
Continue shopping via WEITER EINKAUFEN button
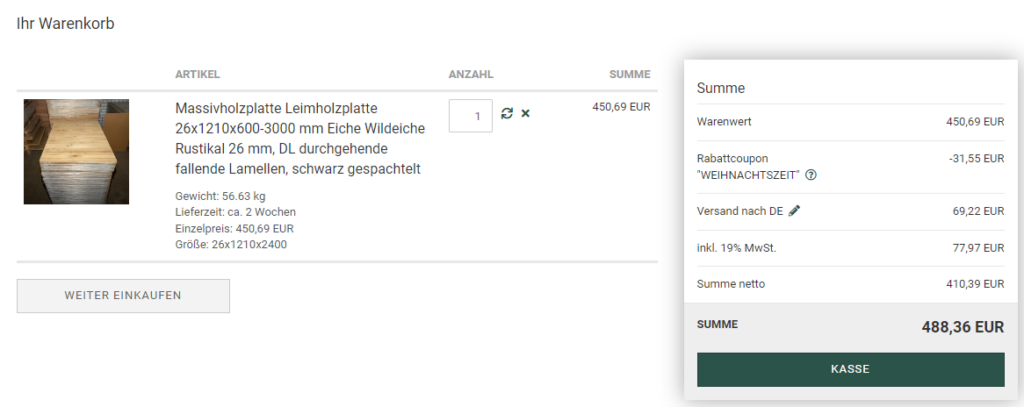point(123,296)
